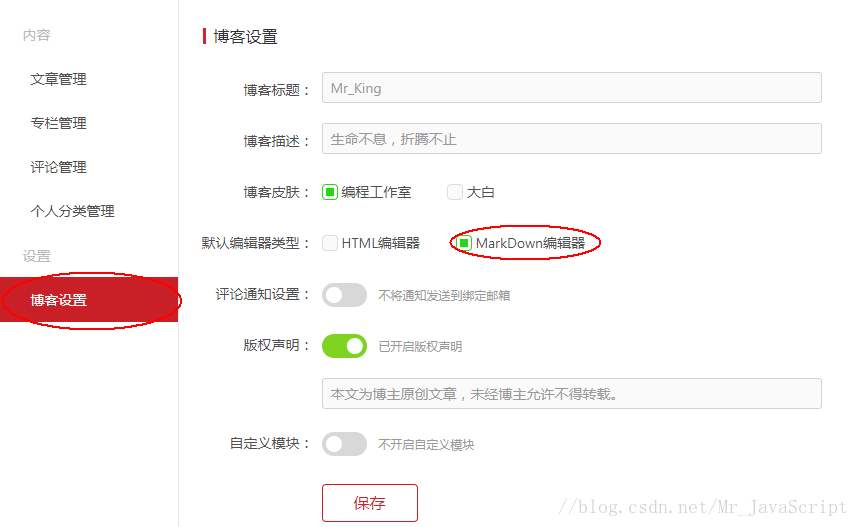Viewport: 859px width, 527px height.
Task: Enable the 自定义模块 switch
Action: click(x=344, y=444)
